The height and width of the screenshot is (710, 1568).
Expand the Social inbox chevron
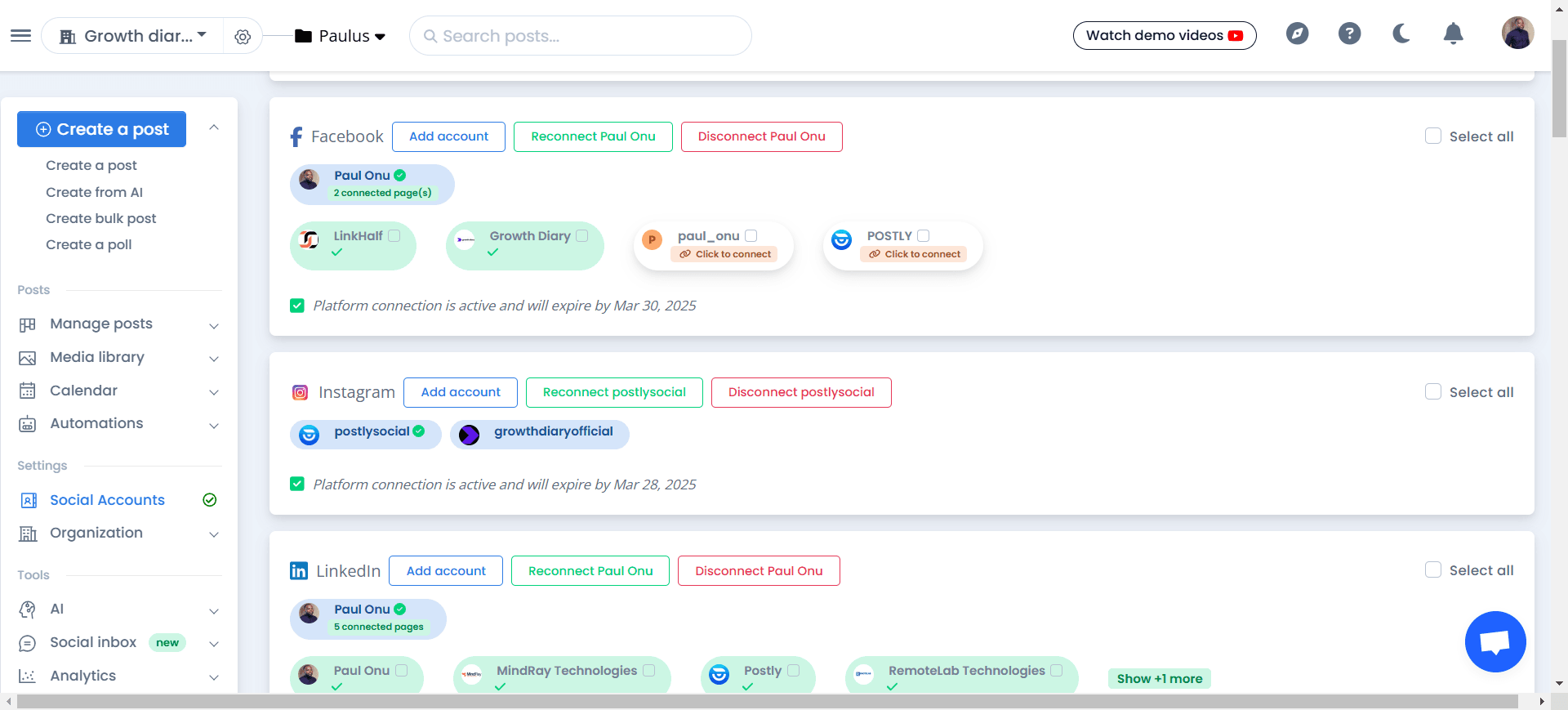tap(214, 644)
